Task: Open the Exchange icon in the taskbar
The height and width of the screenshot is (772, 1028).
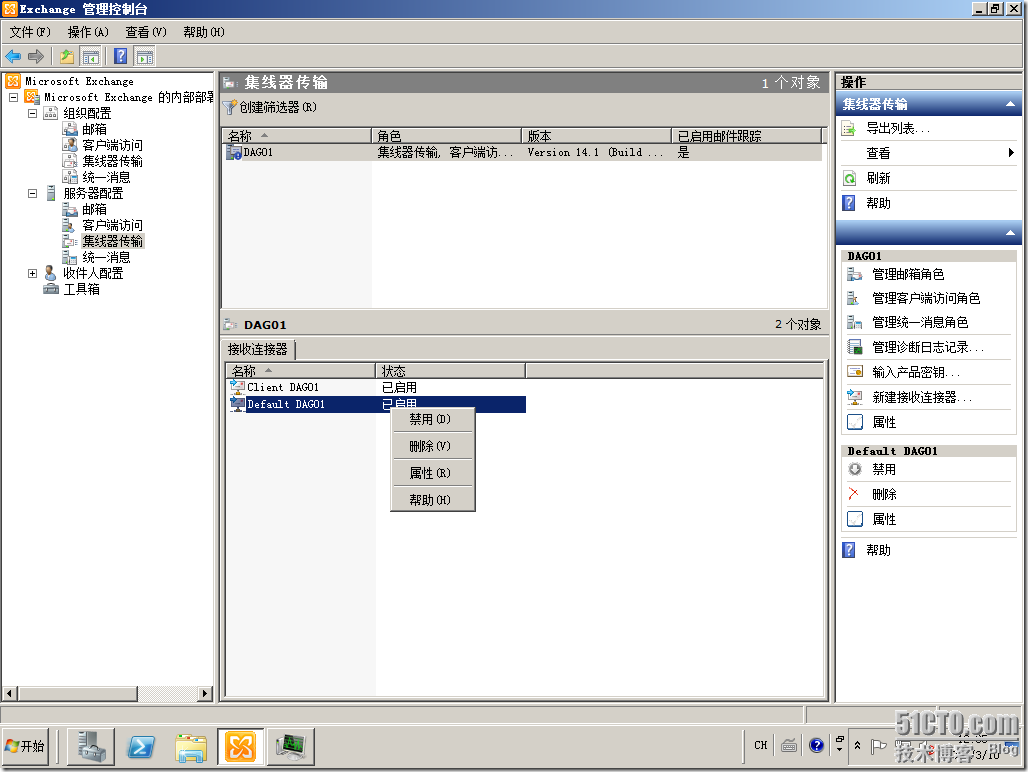Action: (x=239, y=746)
